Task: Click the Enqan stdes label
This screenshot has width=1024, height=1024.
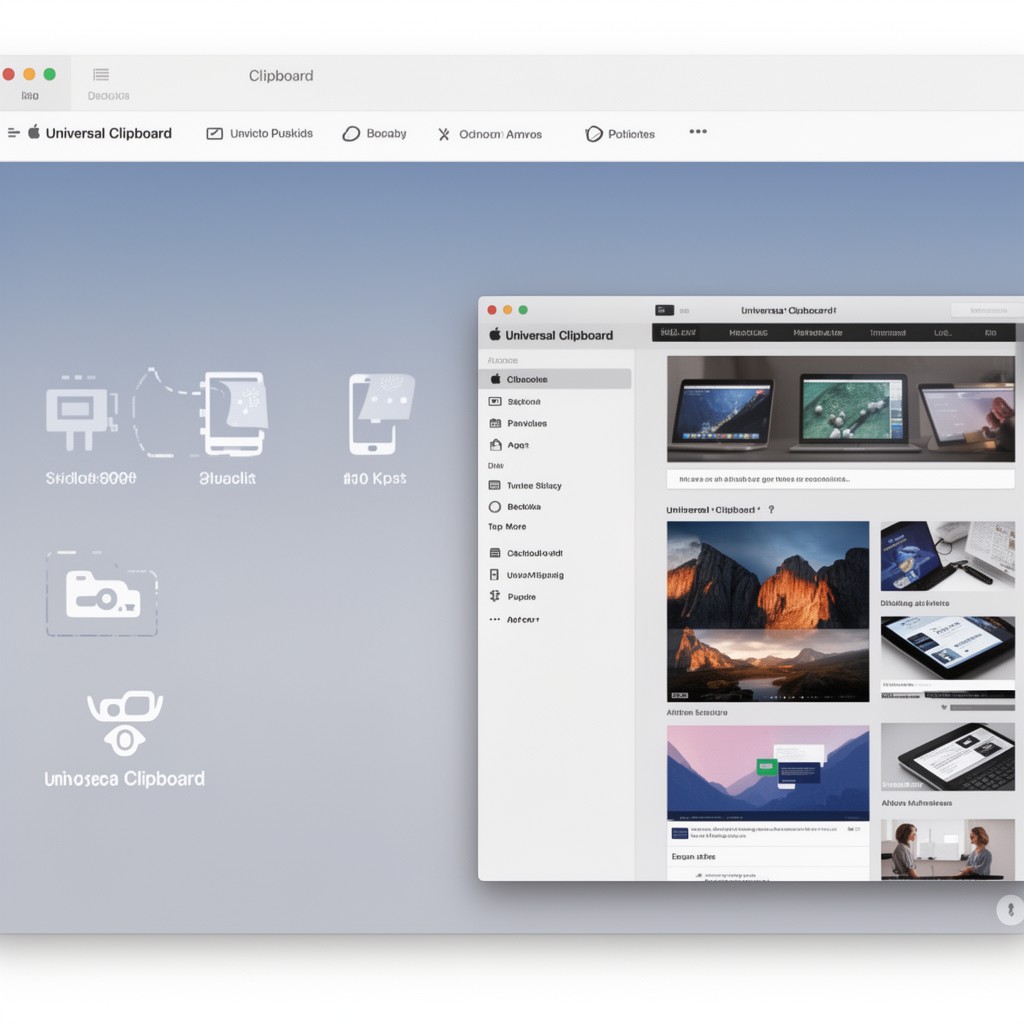Action: coord(694,856)
